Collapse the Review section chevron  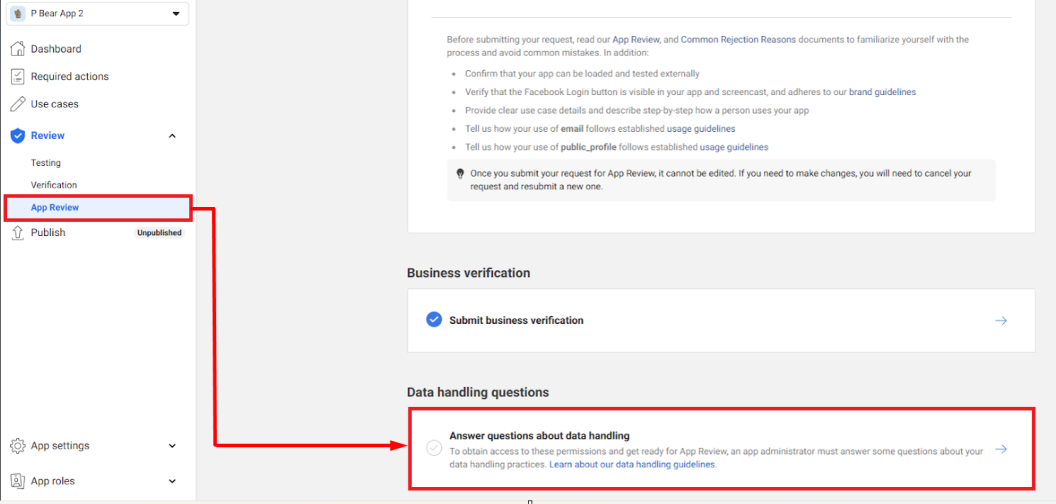click(172, 135)
